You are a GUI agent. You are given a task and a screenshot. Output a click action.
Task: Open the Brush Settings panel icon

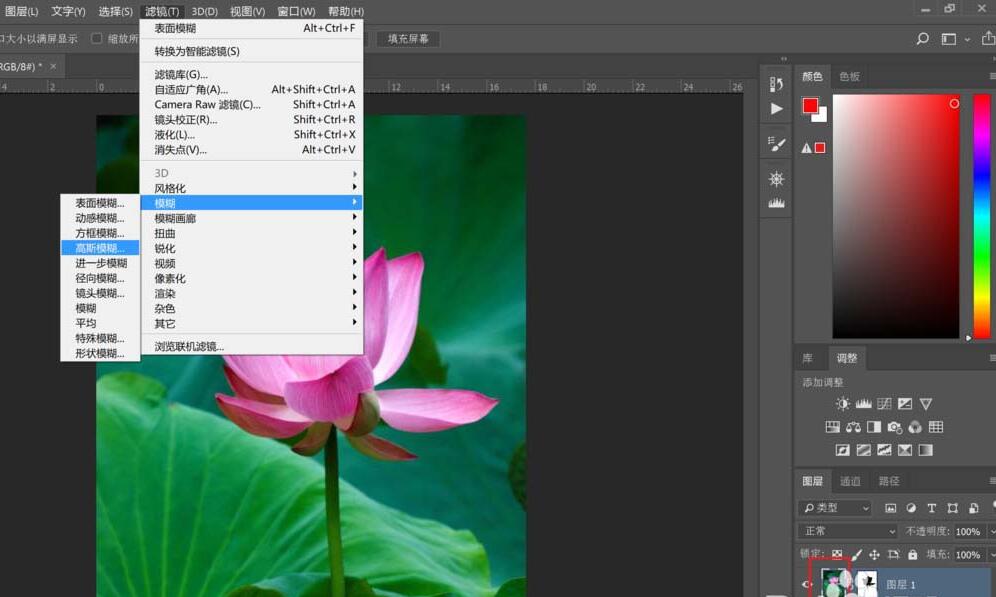tap(777, 144)
